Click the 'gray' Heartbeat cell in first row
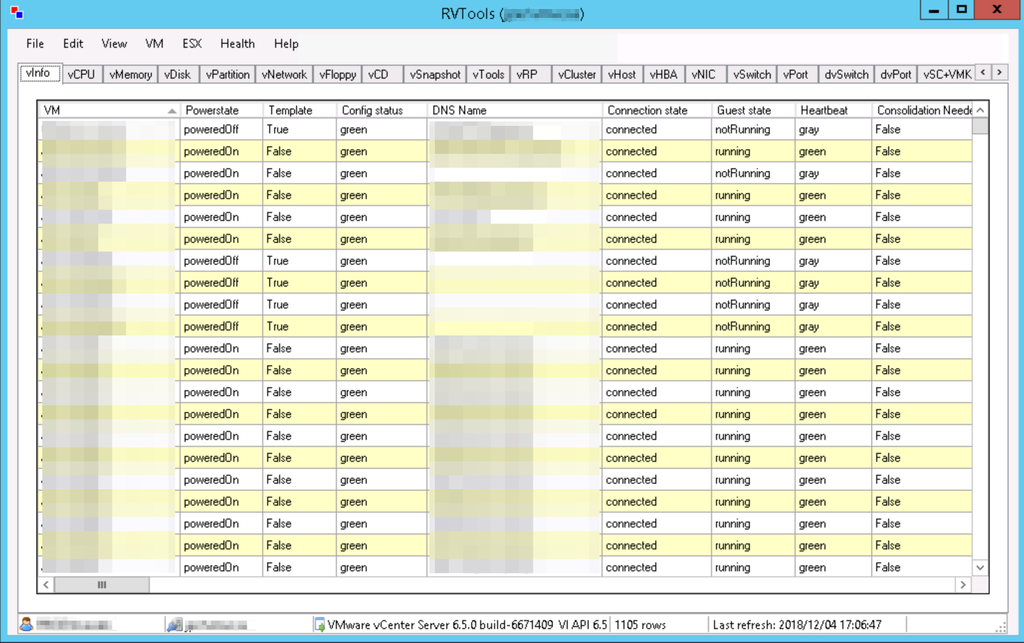Image resolution: width=1024 pixels, height=643 pixels. [x=833, y=129]
